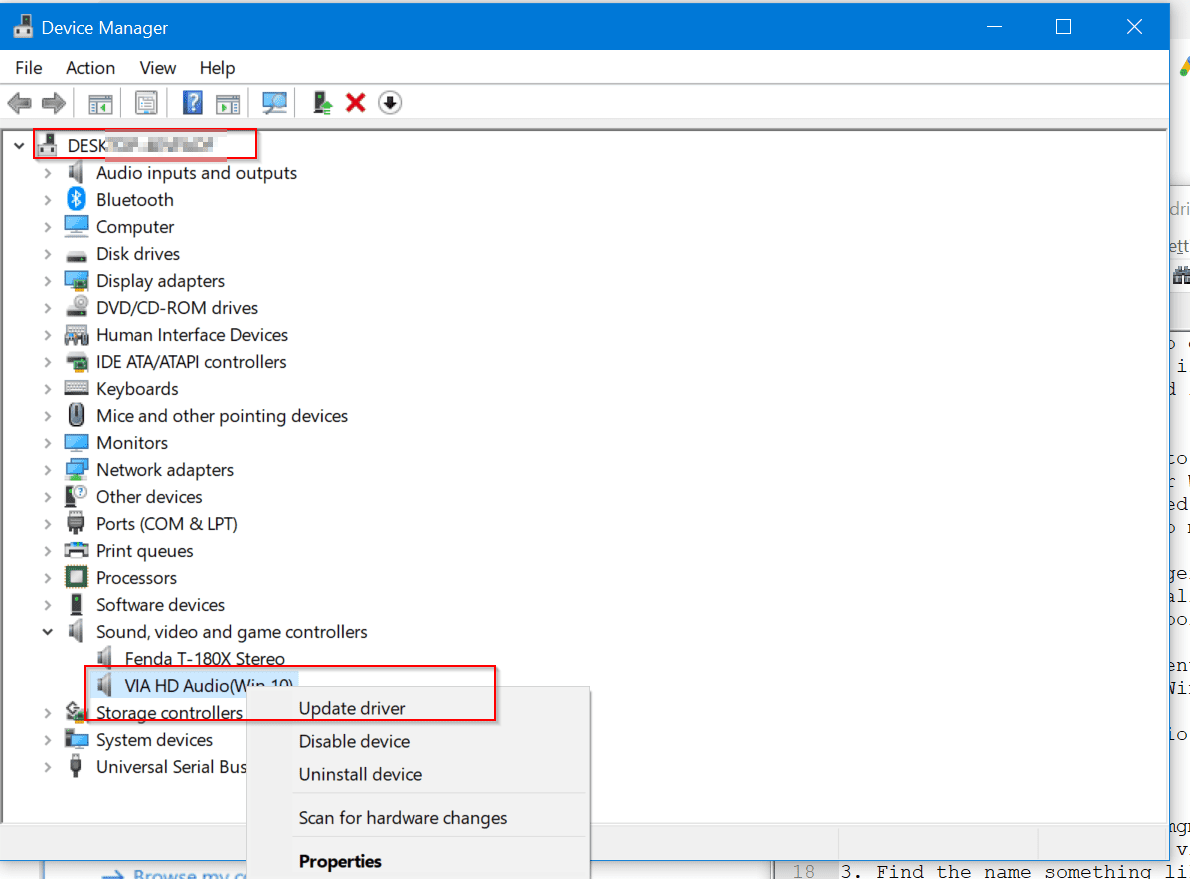Open the View menu
The width and height of the screenshot is (1190, 879).
click(157, 67)
